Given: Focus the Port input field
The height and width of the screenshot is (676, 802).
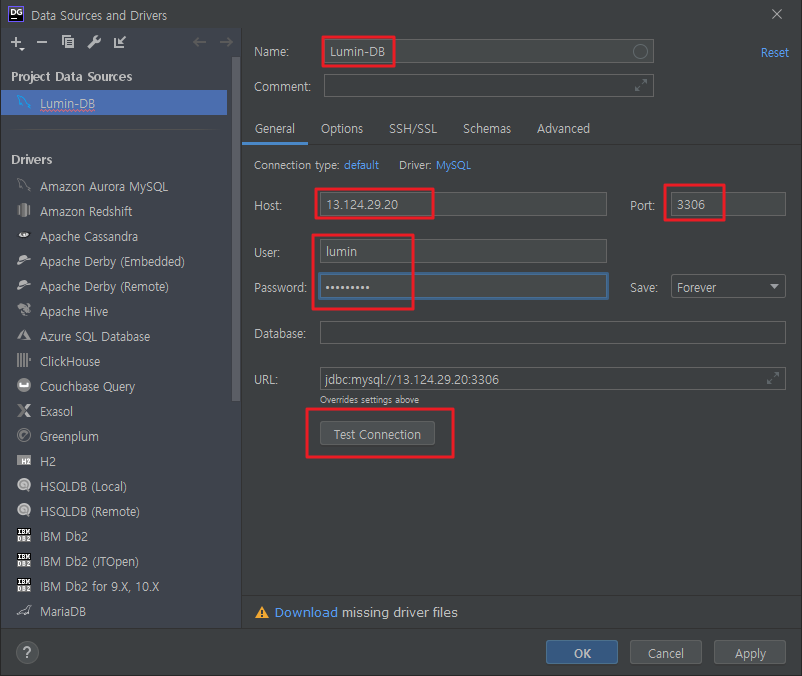Looking at the screenshot, I should pyautogui.click(x=728, y=205).
